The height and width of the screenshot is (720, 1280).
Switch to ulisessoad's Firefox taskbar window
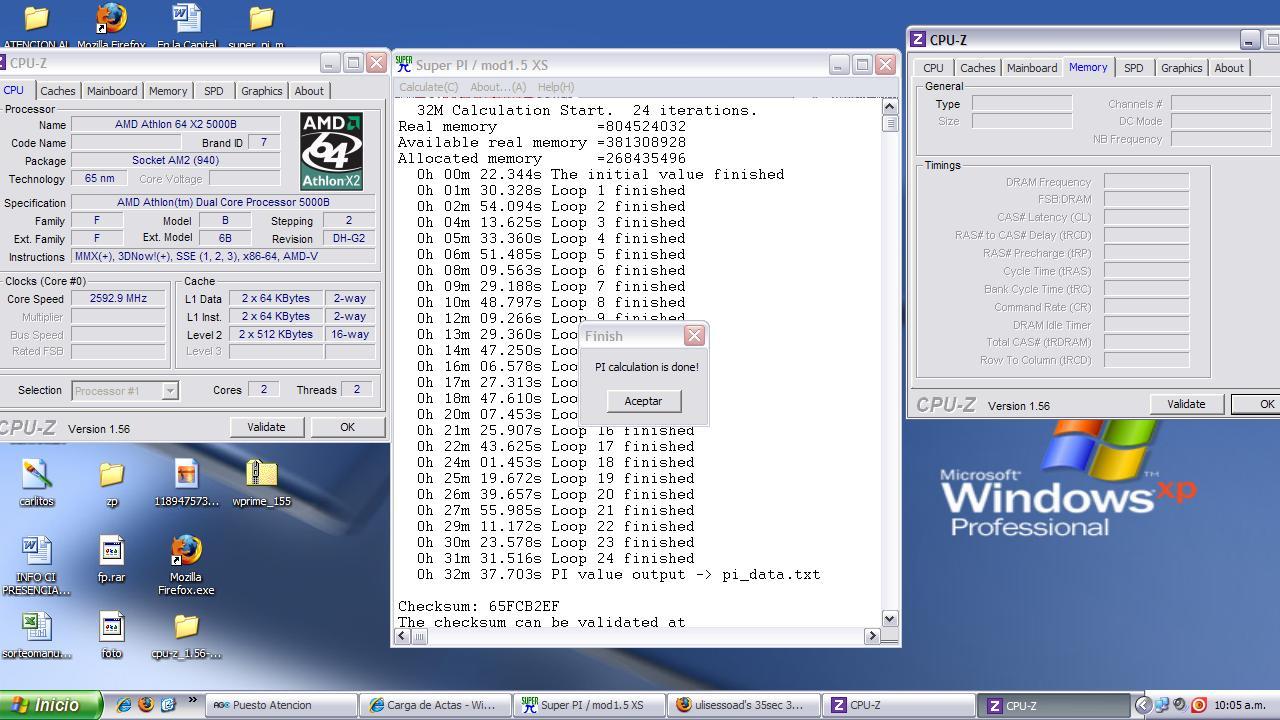(x=745, y=705)
